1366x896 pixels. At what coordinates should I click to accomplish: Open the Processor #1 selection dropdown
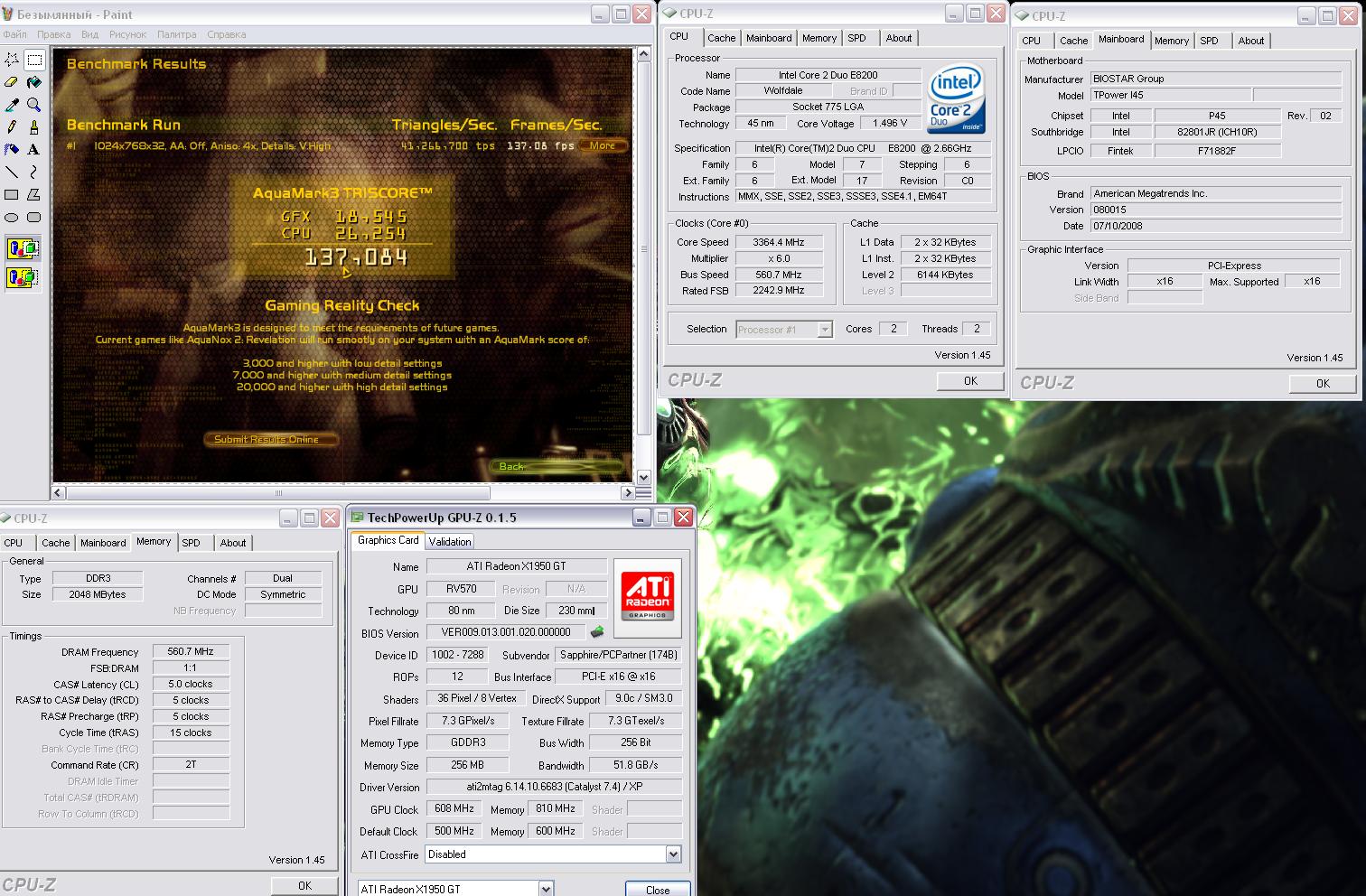824,330
